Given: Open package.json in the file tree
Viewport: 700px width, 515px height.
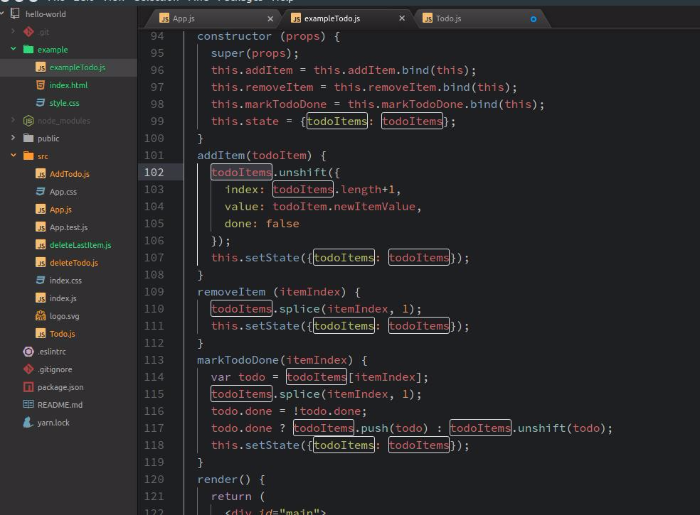Looking at the screenshot, I should (60, 387).
